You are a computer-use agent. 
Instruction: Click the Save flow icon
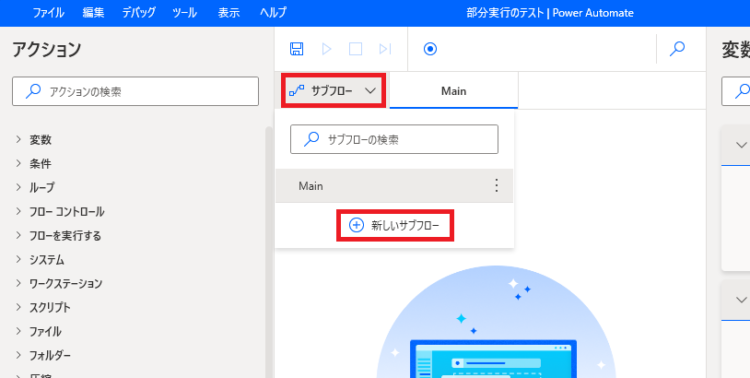[x=297, y=49]
